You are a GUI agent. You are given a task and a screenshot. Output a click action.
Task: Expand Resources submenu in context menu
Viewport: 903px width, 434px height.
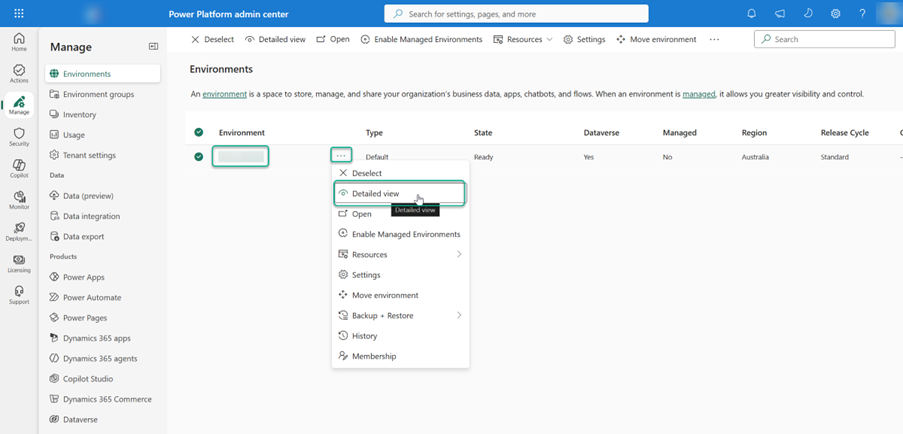(400, 254)
